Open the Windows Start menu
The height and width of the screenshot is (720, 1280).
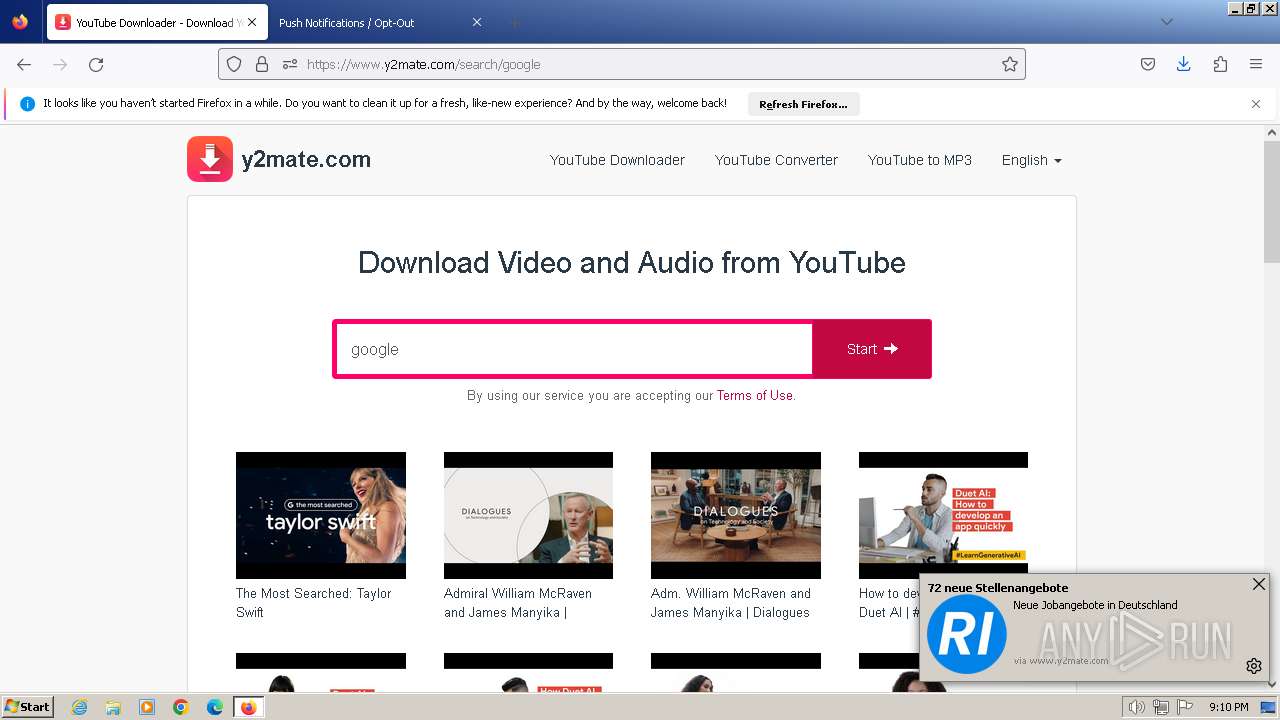coord(27,706)
